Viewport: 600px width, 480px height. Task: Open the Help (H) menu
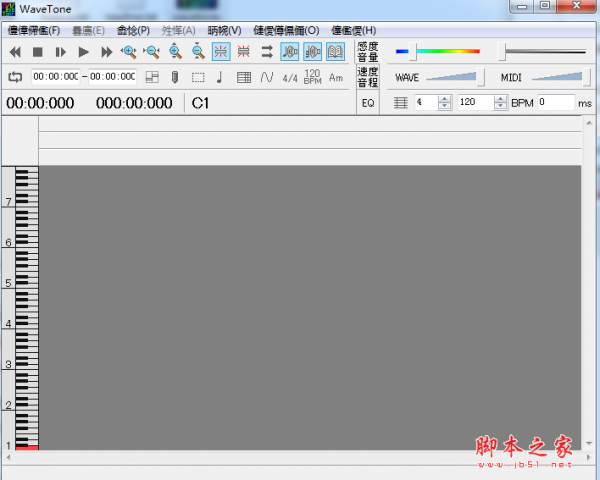click(354, 31)
